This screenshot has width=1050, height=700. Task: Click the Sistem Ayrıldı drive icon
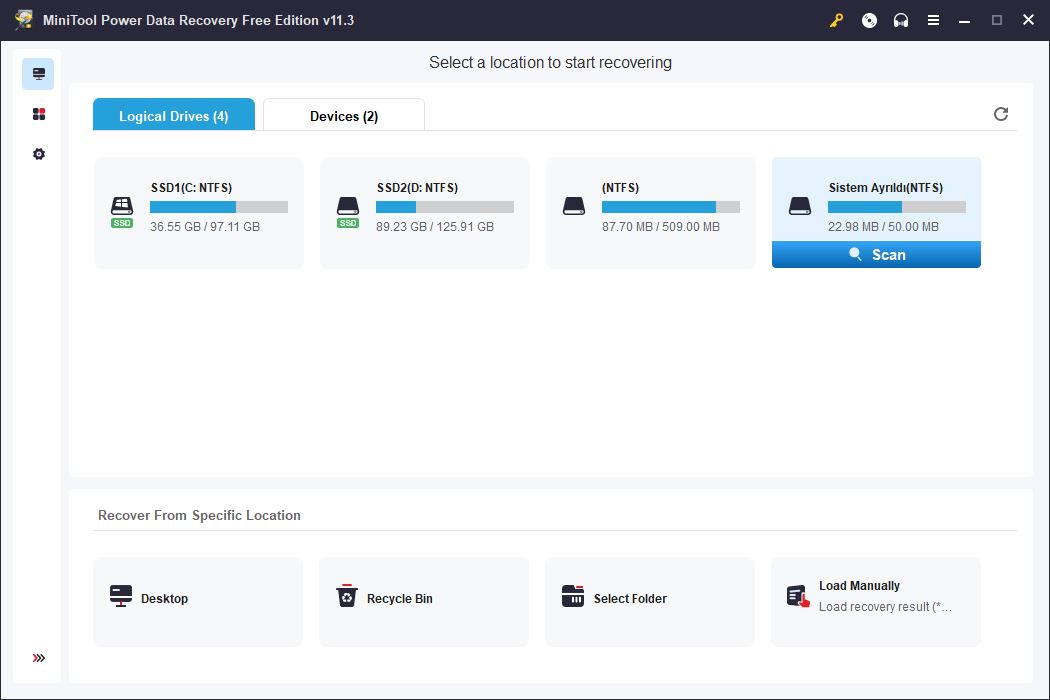click(x=800, y=206)
